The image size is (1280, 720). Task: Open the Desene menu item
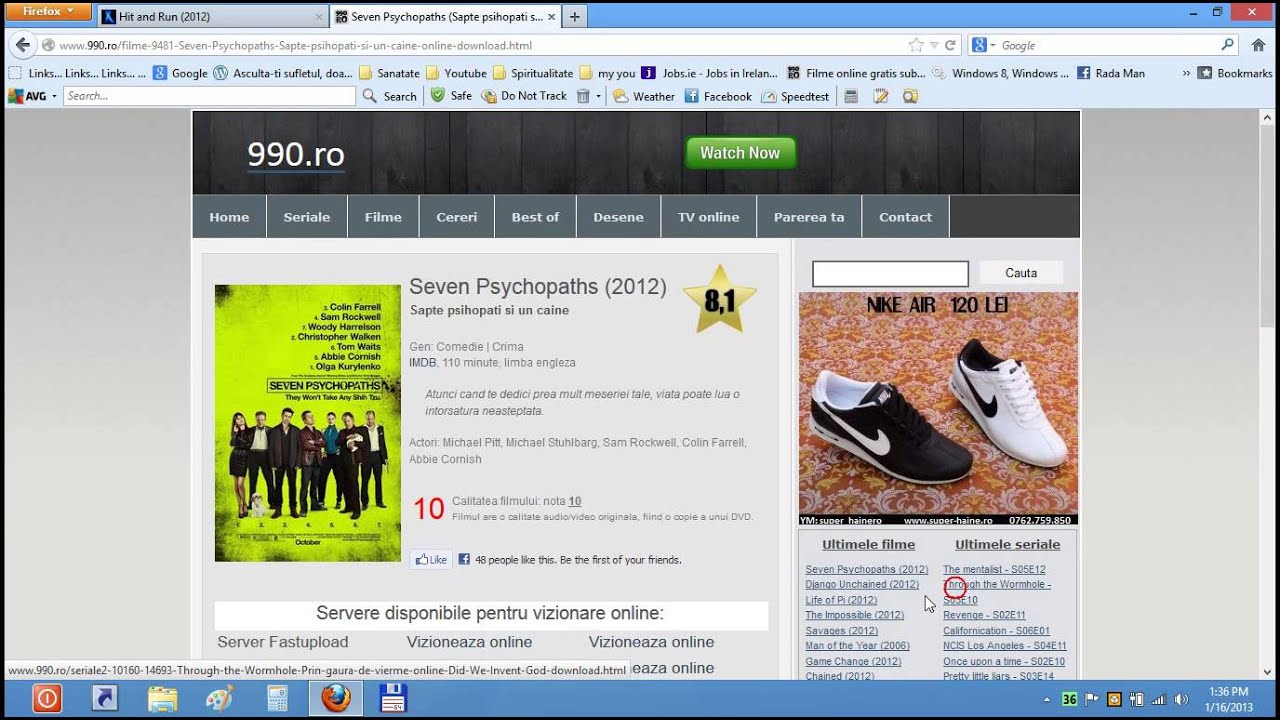coord(618,217)
